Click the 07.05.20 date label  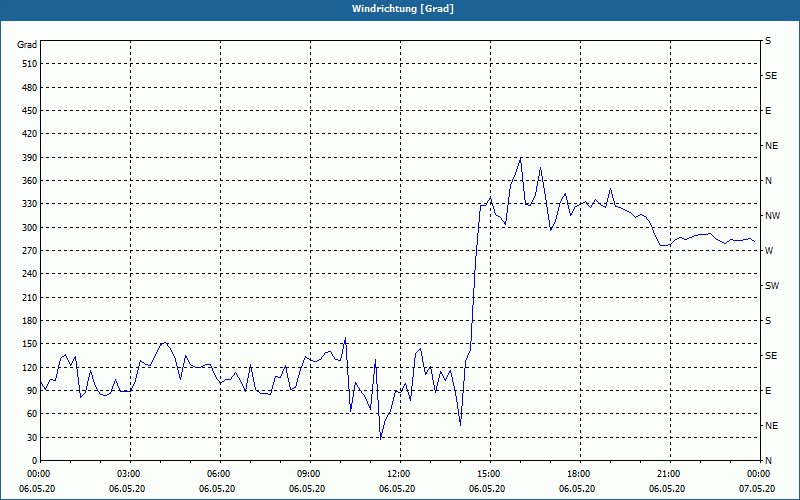coord(757,489)
